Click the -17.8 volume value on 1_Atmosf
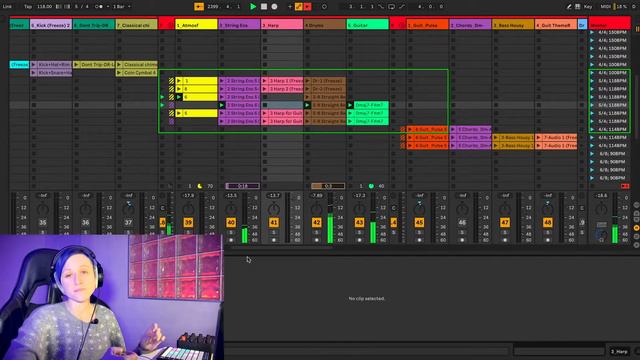The width and height of the screenshot is (640, 360). pyautogui.click(x=188, y=196)
